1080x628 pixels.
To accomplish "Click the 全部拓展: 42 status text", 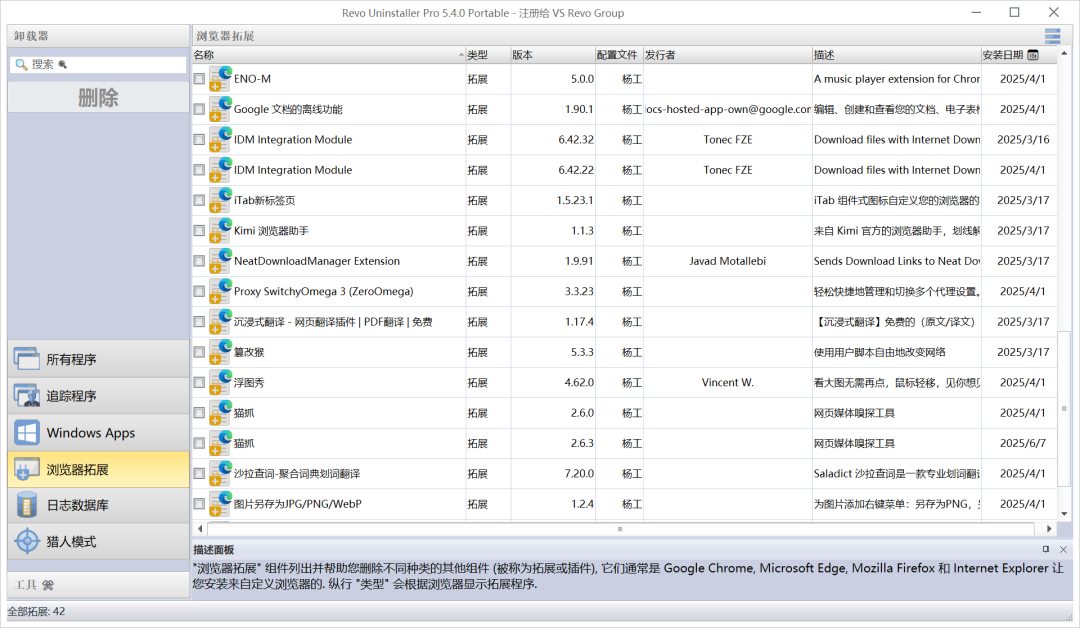I will coord(37,611).
